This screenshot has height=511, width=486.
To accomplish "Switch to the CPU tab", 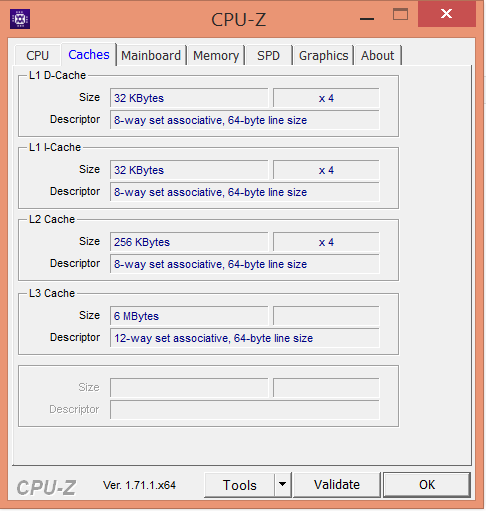I will point(38,55).
